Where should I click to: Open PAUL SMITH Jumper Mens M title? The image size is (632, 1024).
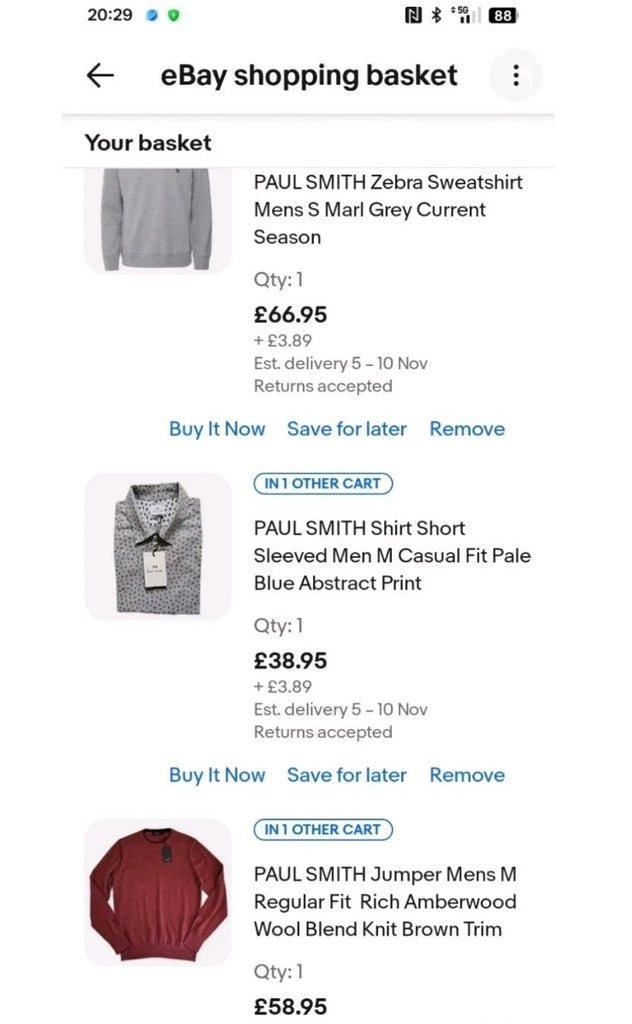pos(385,901)
